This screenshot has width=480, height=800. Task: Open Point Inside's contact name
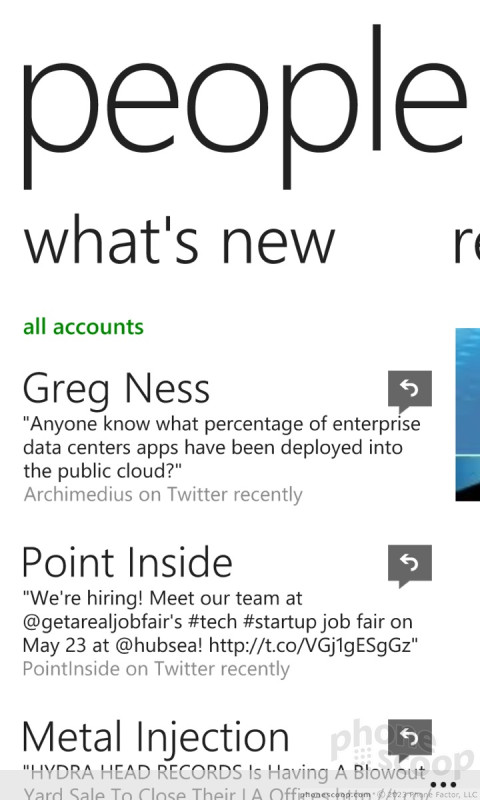(x=128, y=562)
